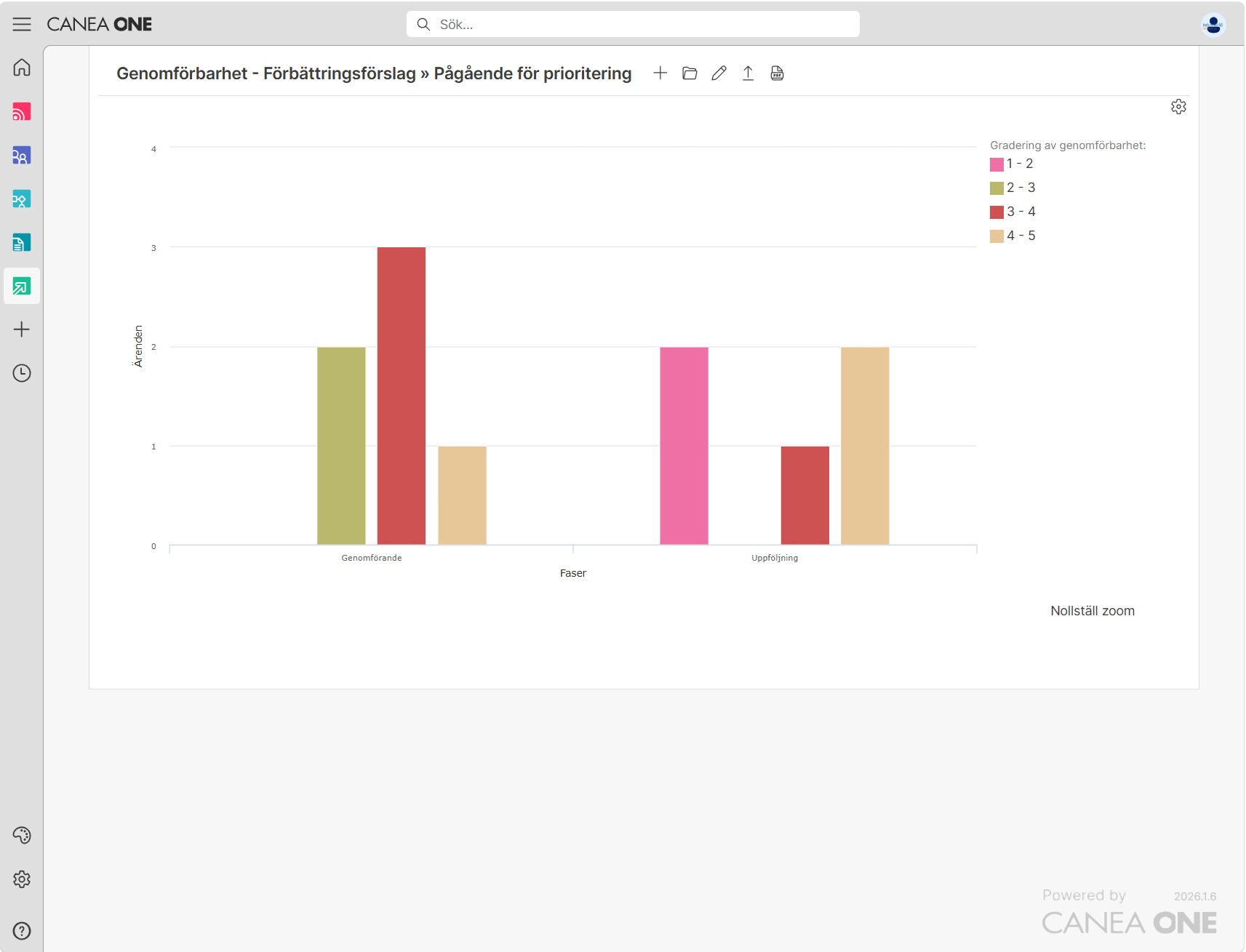This screenshot has width=1246, height=952.
Task: Click the sidebar plus create icon
Action: tap(22, 329)
